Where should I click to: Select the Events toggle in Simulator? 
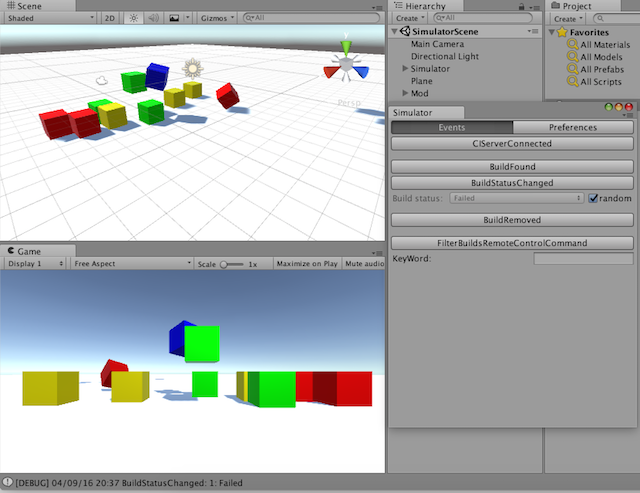[452, 127]
